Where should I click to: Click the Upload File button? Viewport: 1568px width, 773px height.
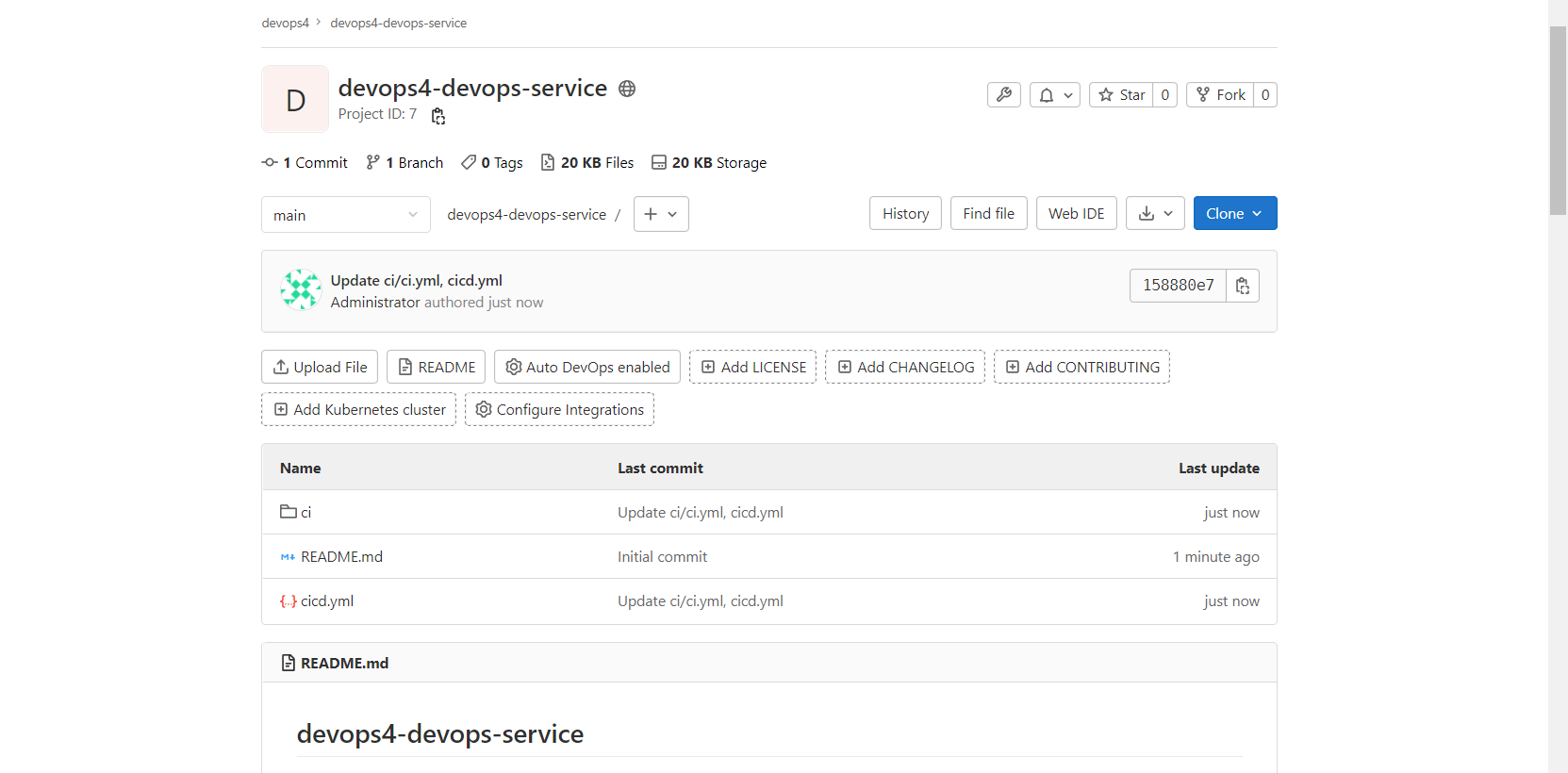pos(320,368)
